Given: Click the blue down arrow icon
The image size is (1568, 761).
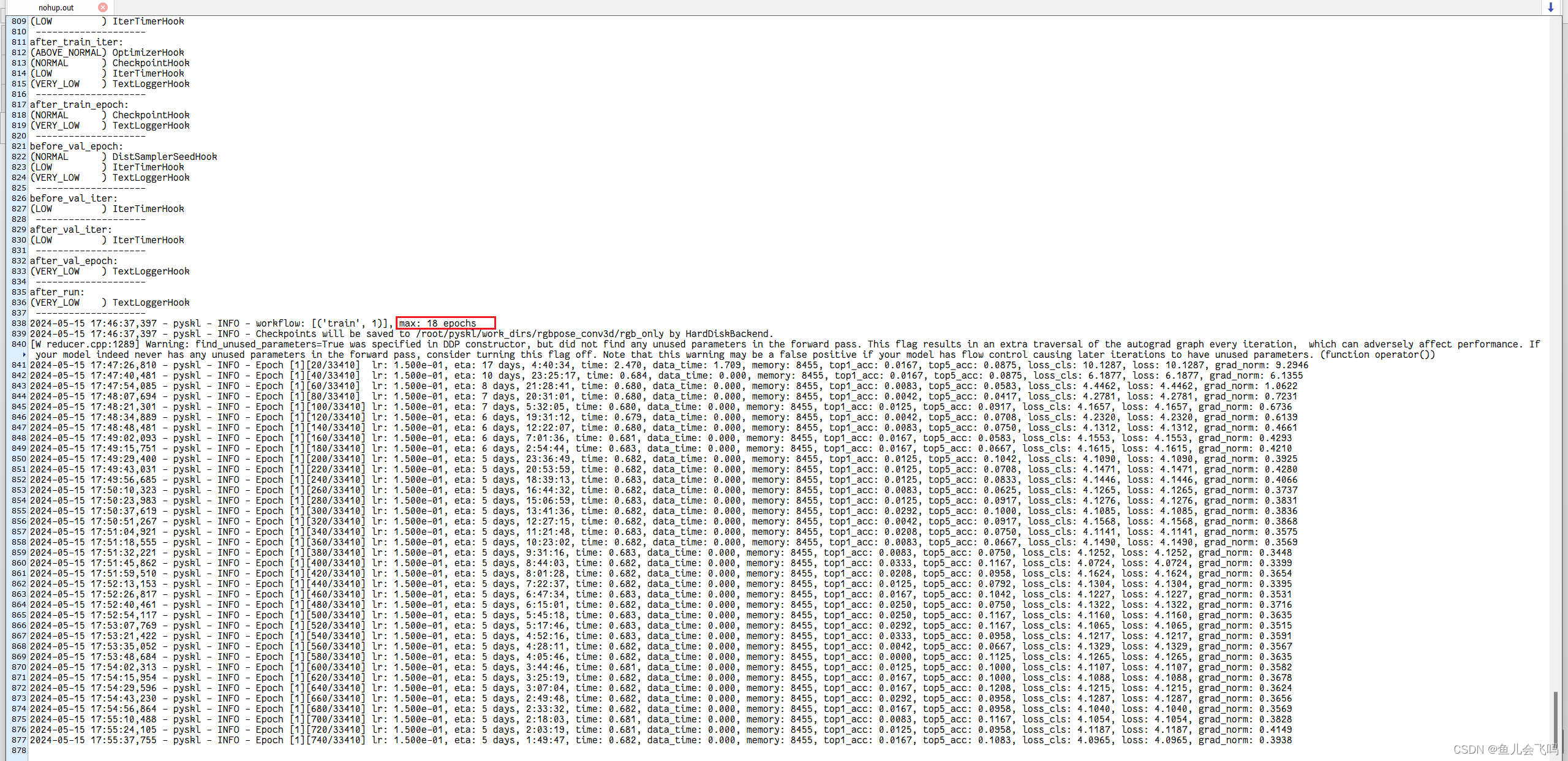Looking at the screenshot, I should coord(1550,7).
